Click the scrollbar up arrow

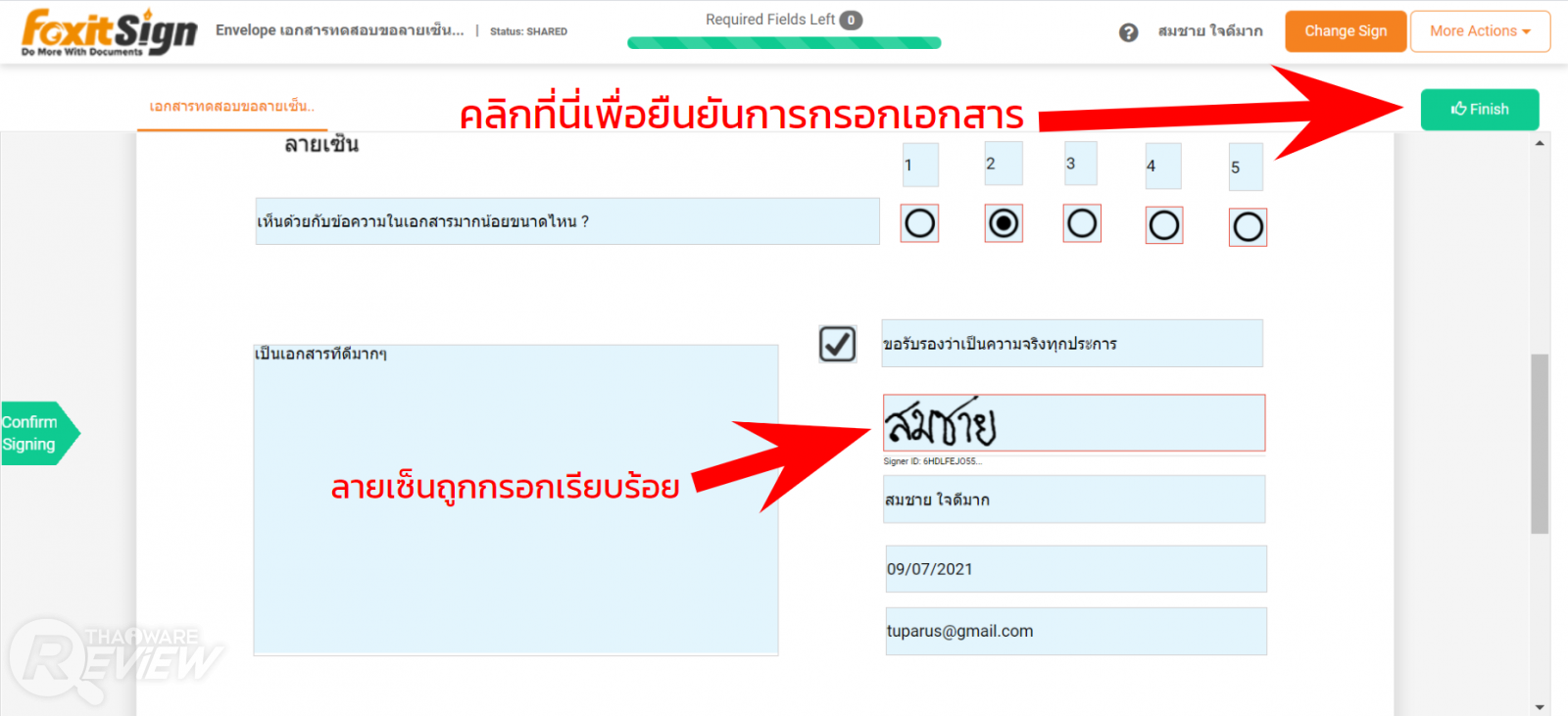tap(1540, 143)
